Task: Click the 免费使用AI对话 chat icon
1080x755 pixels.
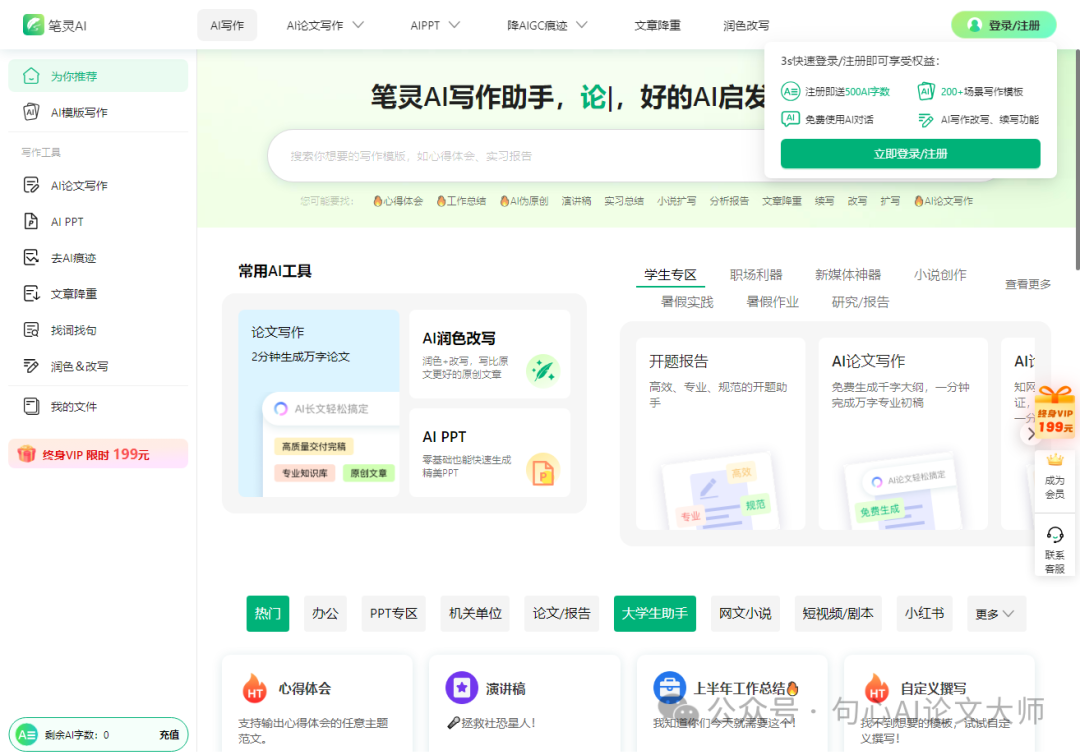Action: pos(790,119)
